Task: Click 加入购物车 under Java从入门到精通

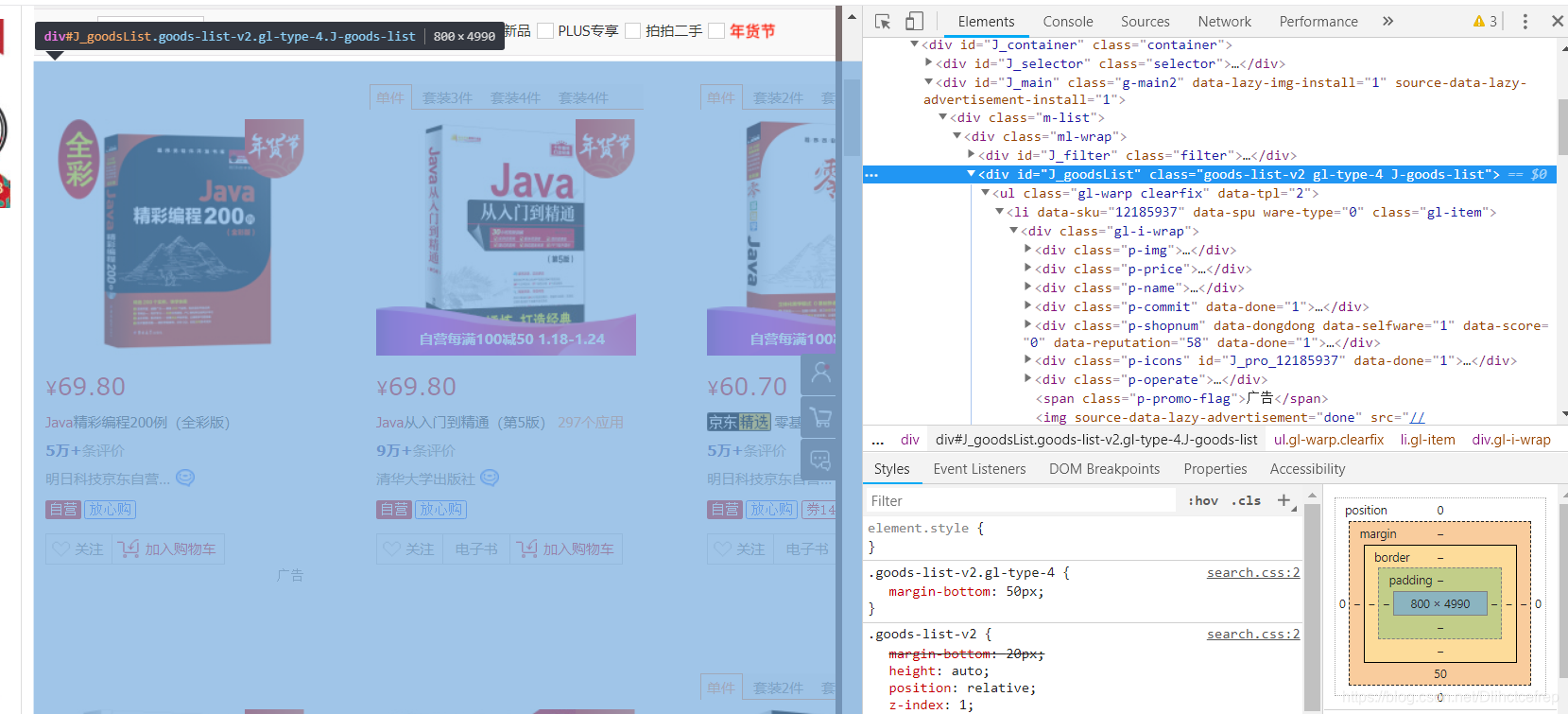Action: point(566,549)
